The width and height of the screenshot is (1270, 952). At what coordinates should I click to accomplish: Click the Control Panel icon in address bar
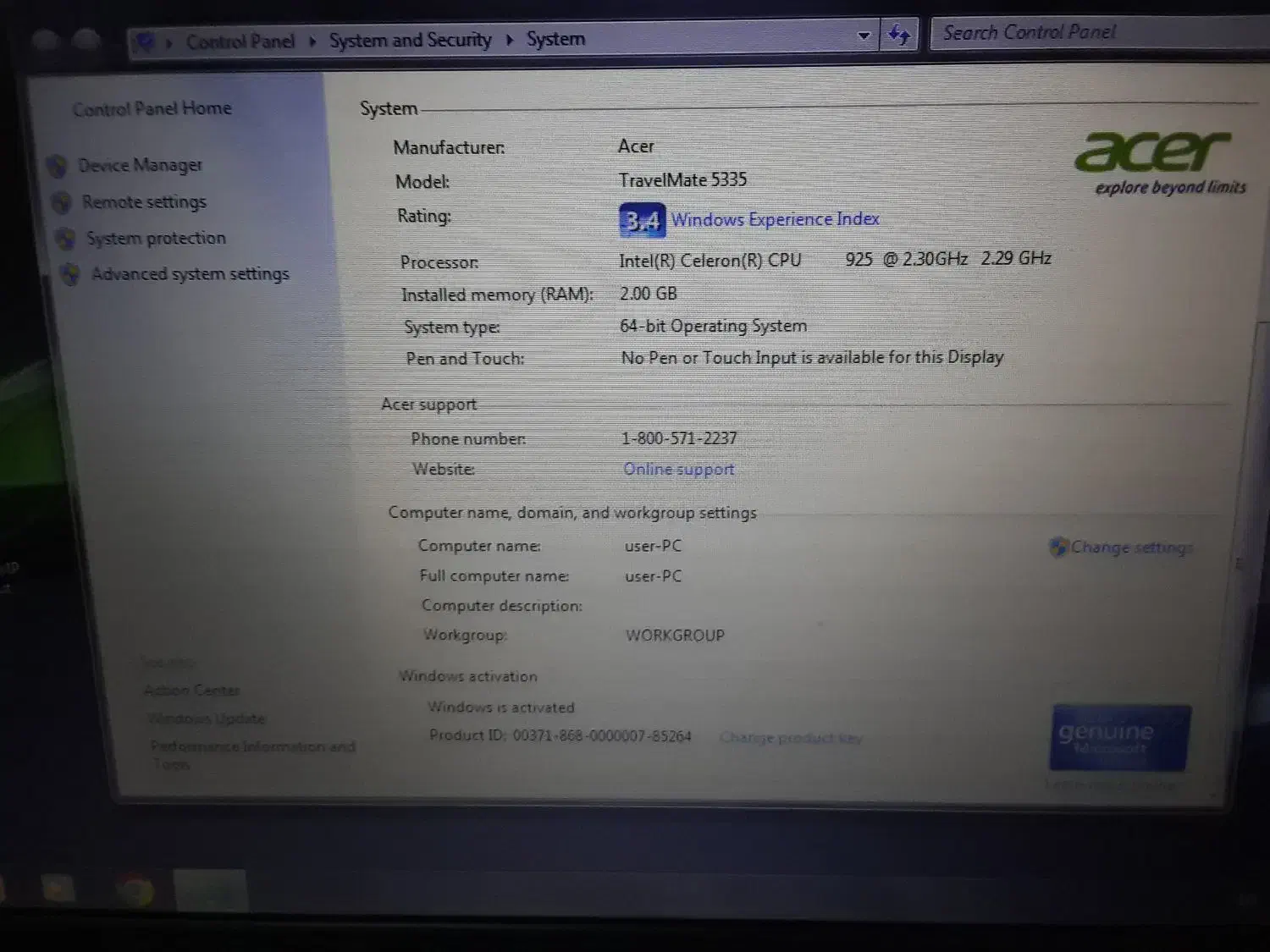(145, 41)
